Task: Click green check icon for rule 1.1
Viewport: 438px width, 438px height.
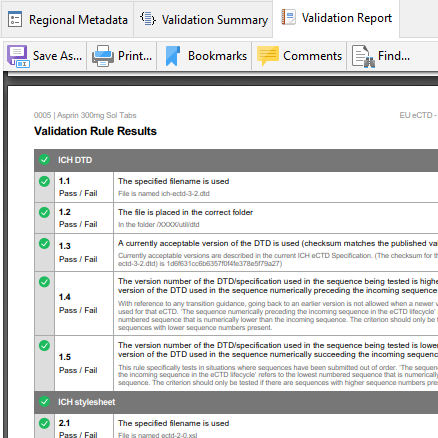Action: 44,181
